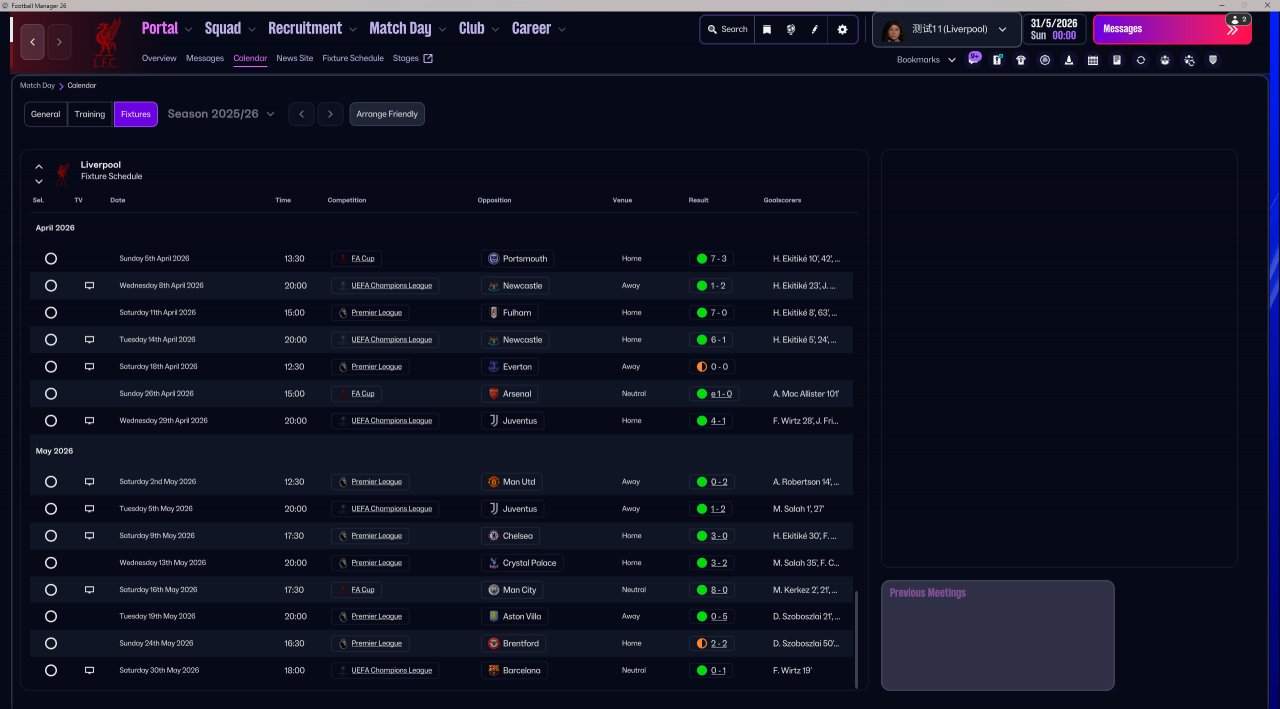Select the Chelsea fixture radio button

coord(51,536)
